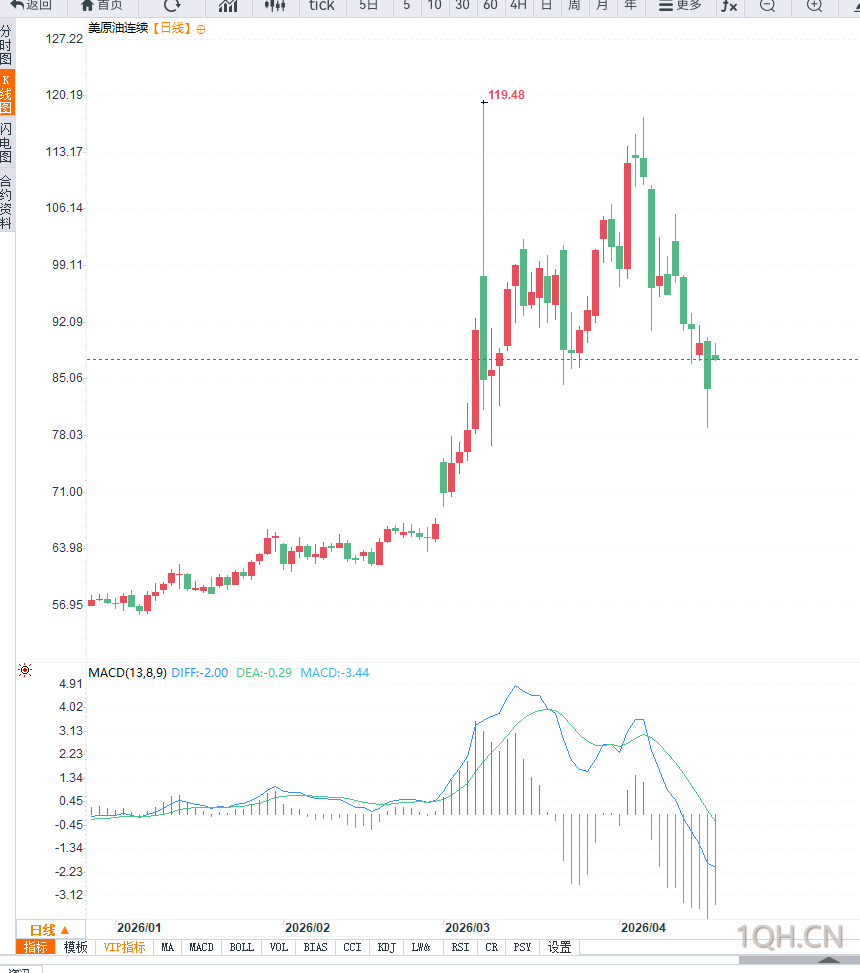Viewport: 860px width, 973px height.
Task: Zoom out with the minus magnifier
Action: [x=767, y=5]
